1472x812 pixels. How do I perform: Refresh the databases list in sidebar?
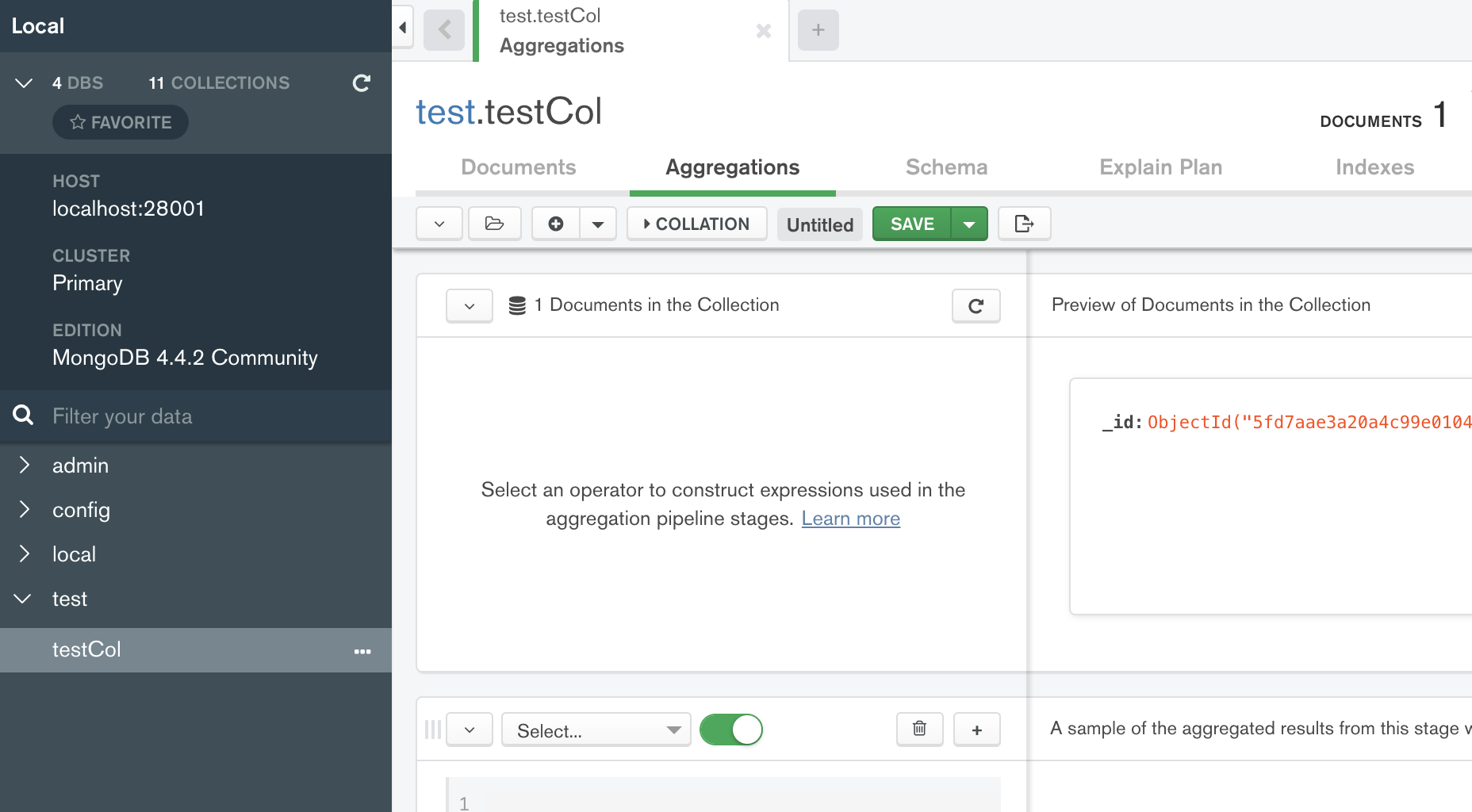pos(362,83)
